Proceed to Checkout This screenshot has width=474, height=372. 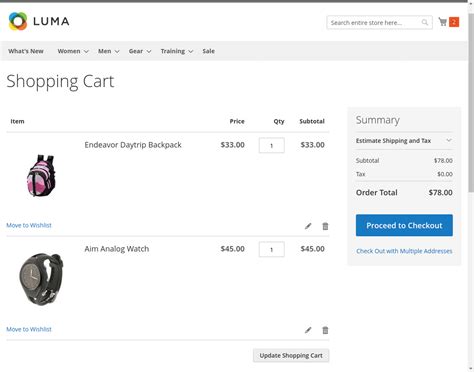[404, 225]
